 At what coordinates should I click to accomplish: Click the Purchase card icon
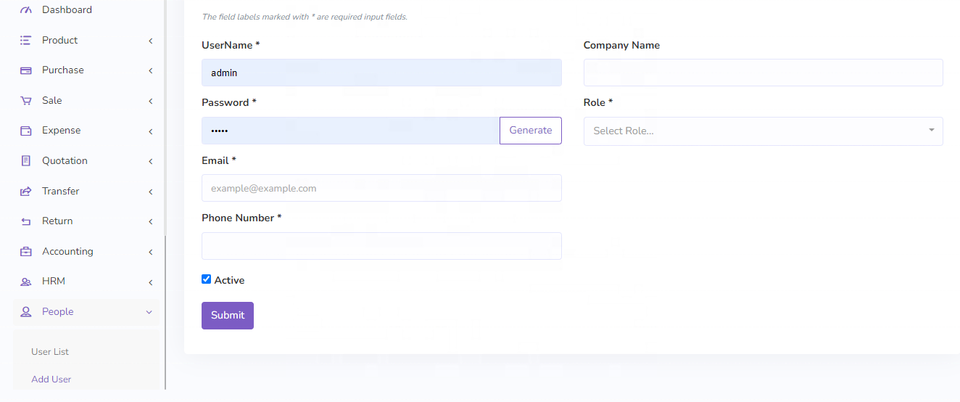[x=26, y=70]
